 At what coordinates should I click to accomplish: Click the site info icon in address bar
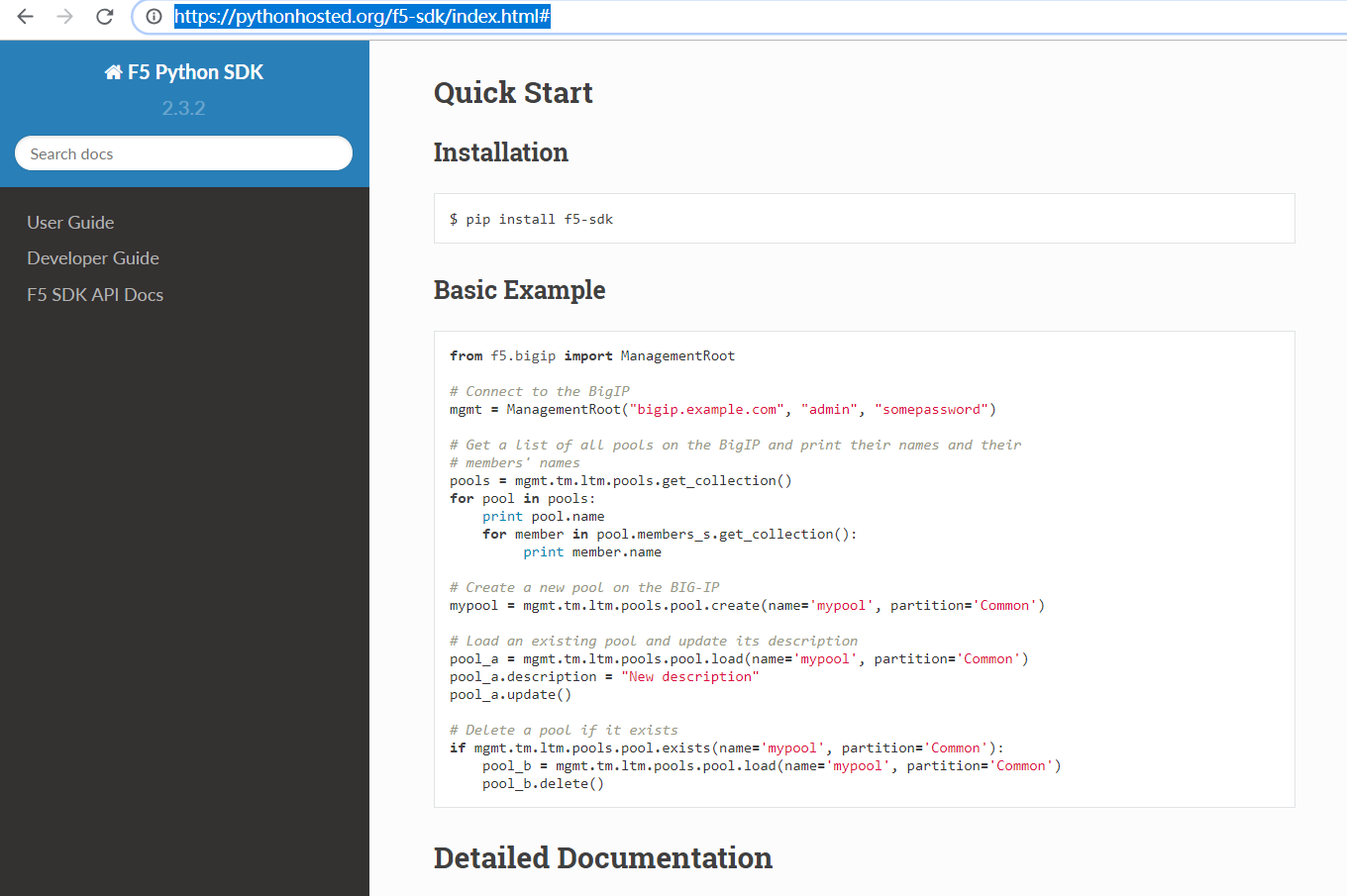(x=154, y=16)
